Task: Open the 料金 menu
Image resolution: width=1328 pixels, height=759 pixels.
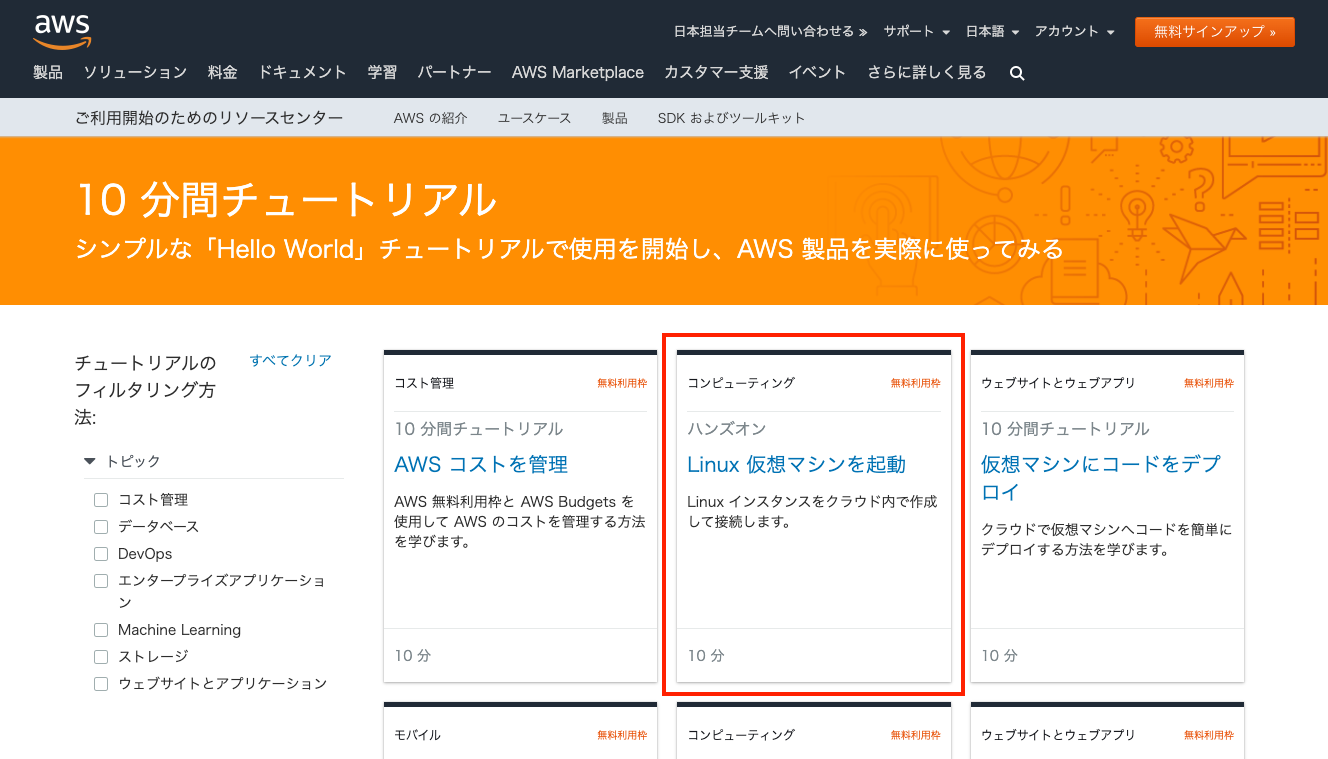Action: [222, 72]
